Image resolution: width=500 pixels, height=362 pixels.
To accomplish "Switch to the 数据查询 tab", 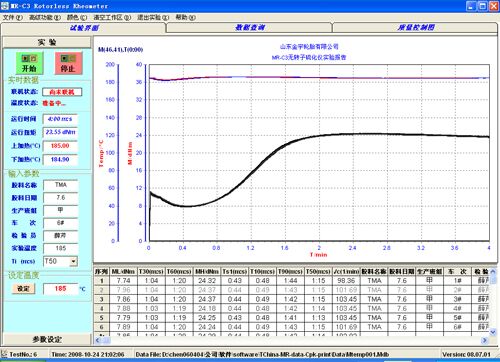I will point(249,28).
